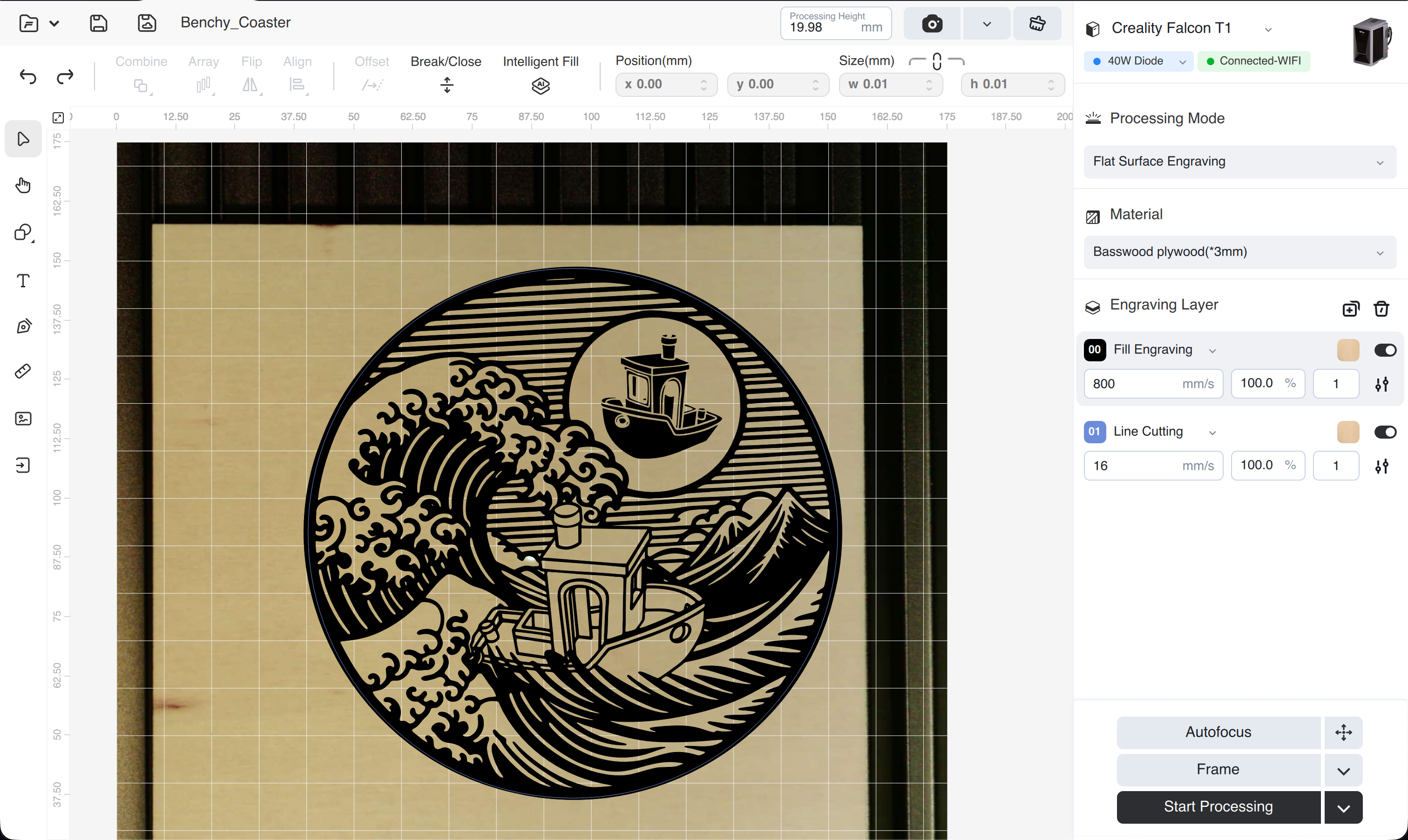The width and height of the screenshot is (1408, 840).
Task: Toggle the size aspect ratio lock
Action: tap(937, 61)
